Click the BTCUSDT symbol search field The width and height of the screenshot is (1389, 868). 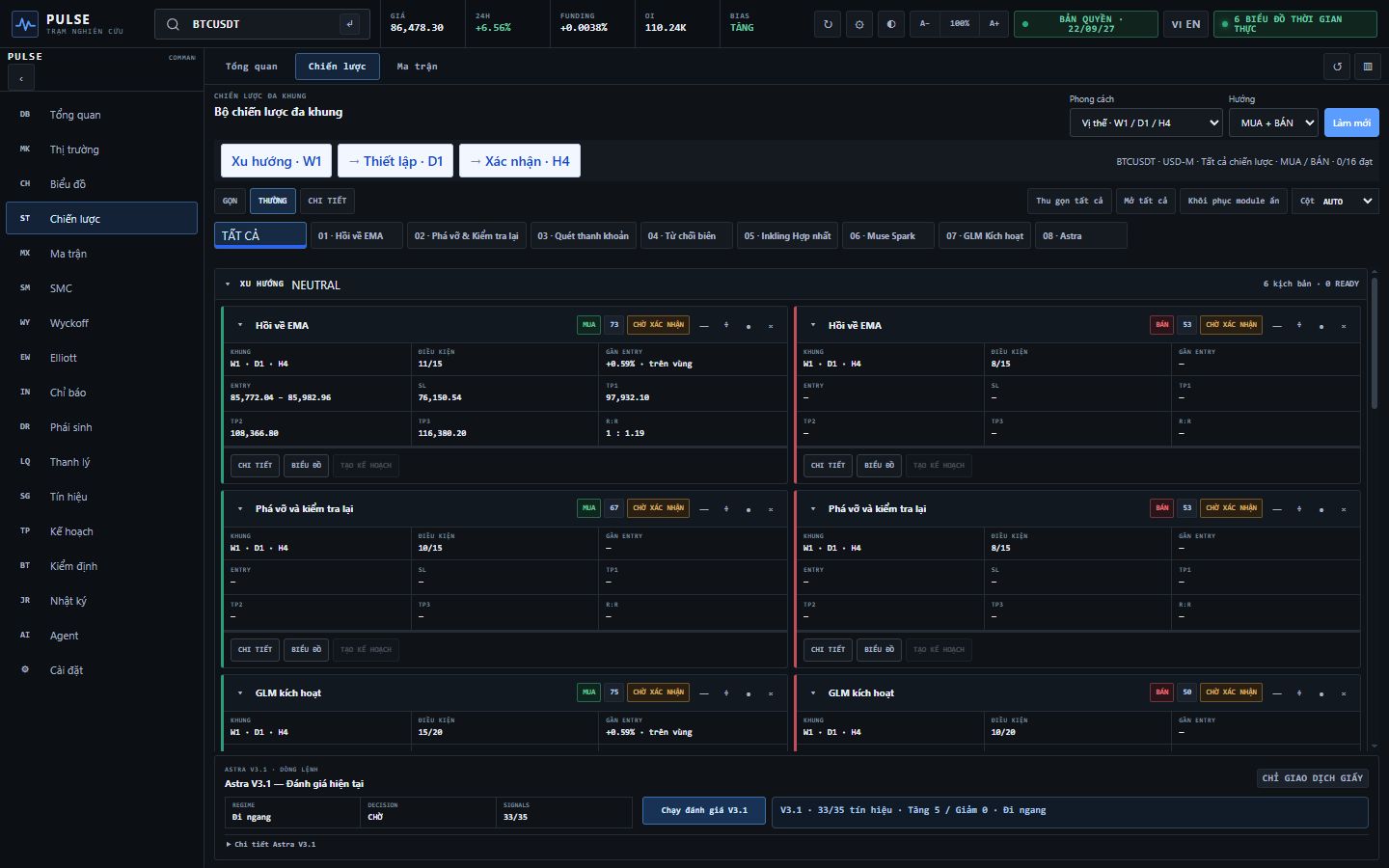click(262, 24)
